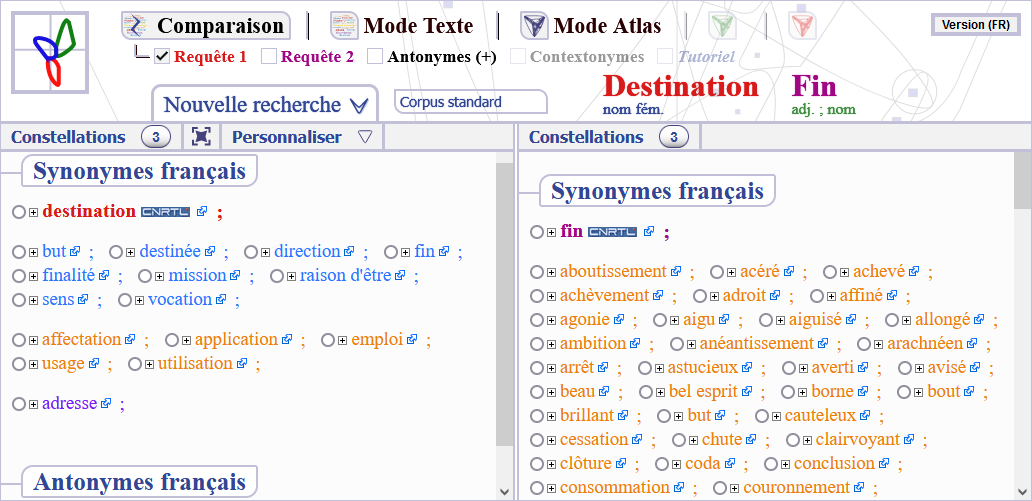Select radio button next to adresse
1032x501 pixels.
coord(18,404)
